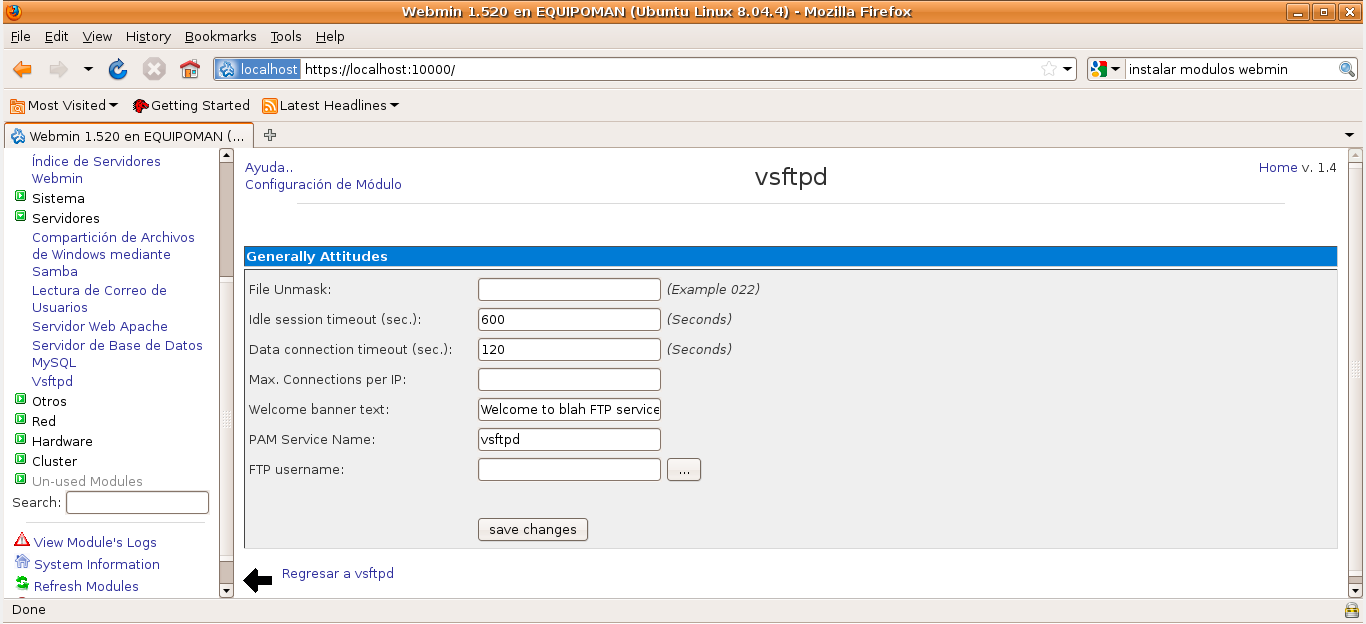
Task: Follow the Regresar a vsftpd link
Action: (x=337, y=573)
